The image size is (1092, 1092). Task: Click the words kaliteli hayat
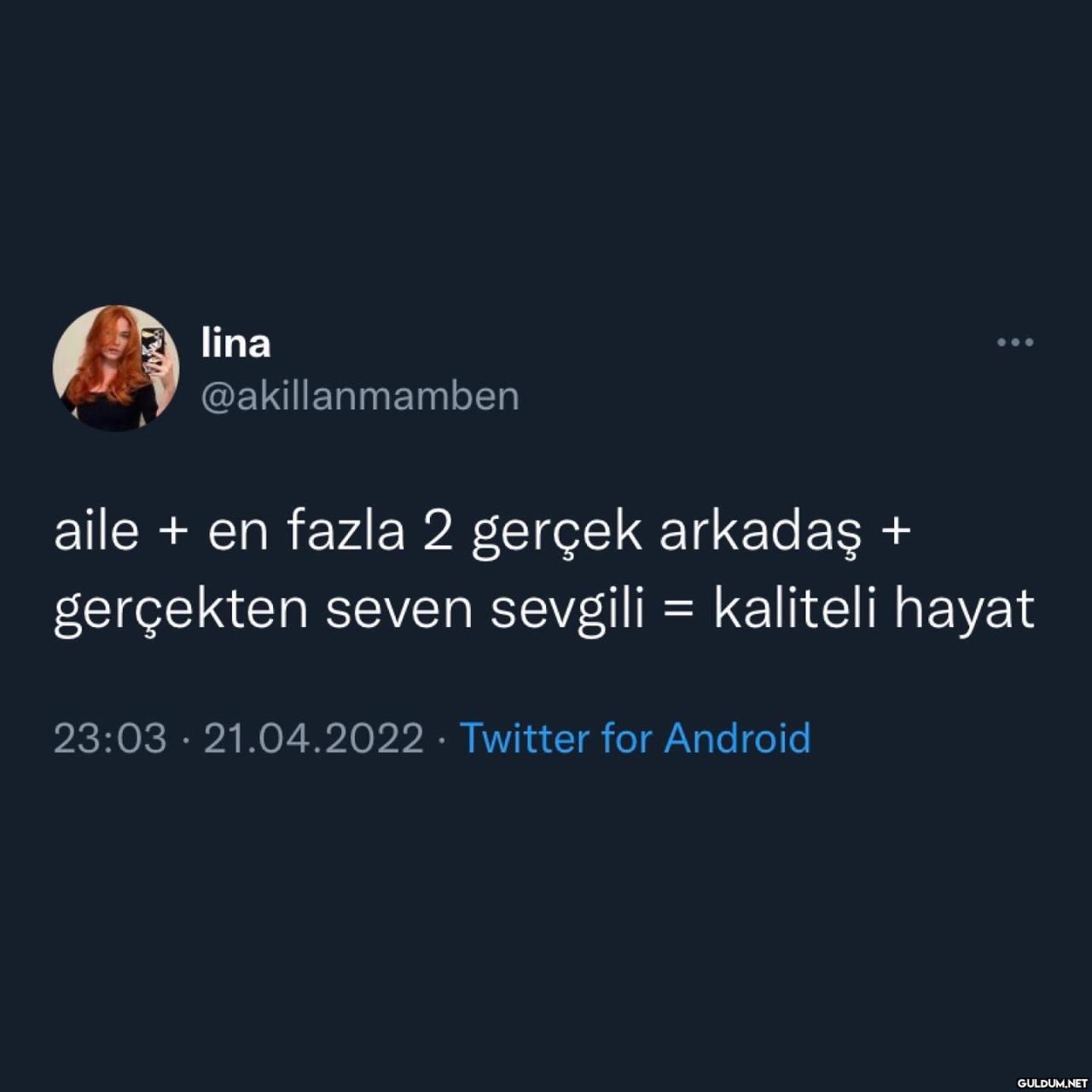click(x=874, y=610)
